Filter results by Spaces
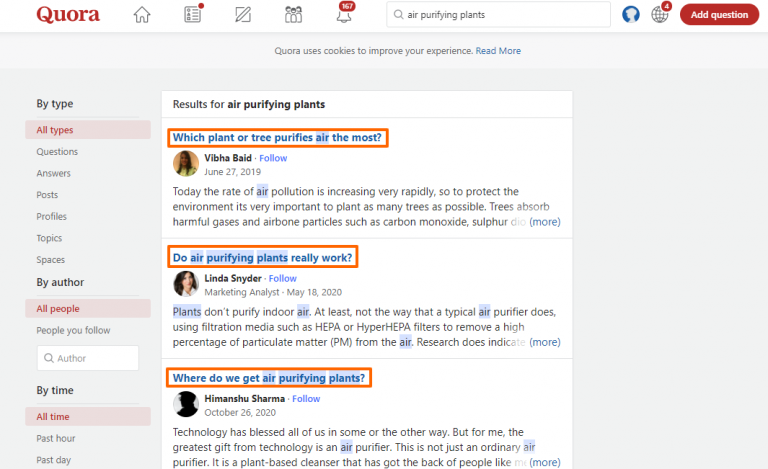The width and height of the screenshot is (768, 469). (50, 260)
